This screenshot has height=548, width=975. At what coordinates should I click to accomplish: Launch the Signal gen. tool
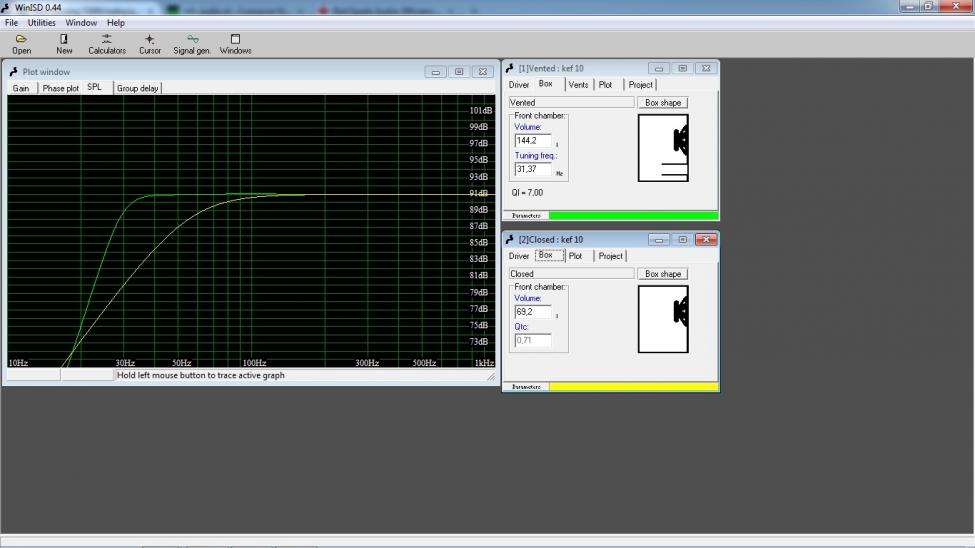pyautogui.click(x=192, y=44)
